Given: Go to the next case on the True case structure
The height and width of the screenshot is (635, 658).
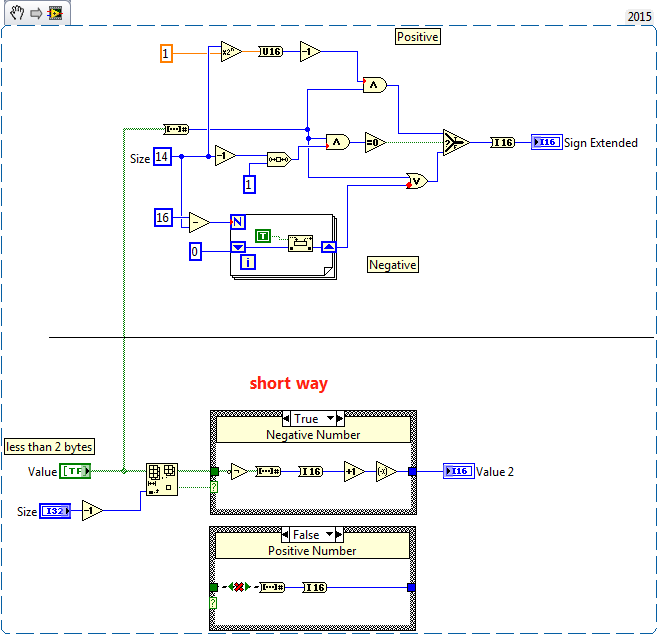Looking at the screenshot, I should point(340,418).
